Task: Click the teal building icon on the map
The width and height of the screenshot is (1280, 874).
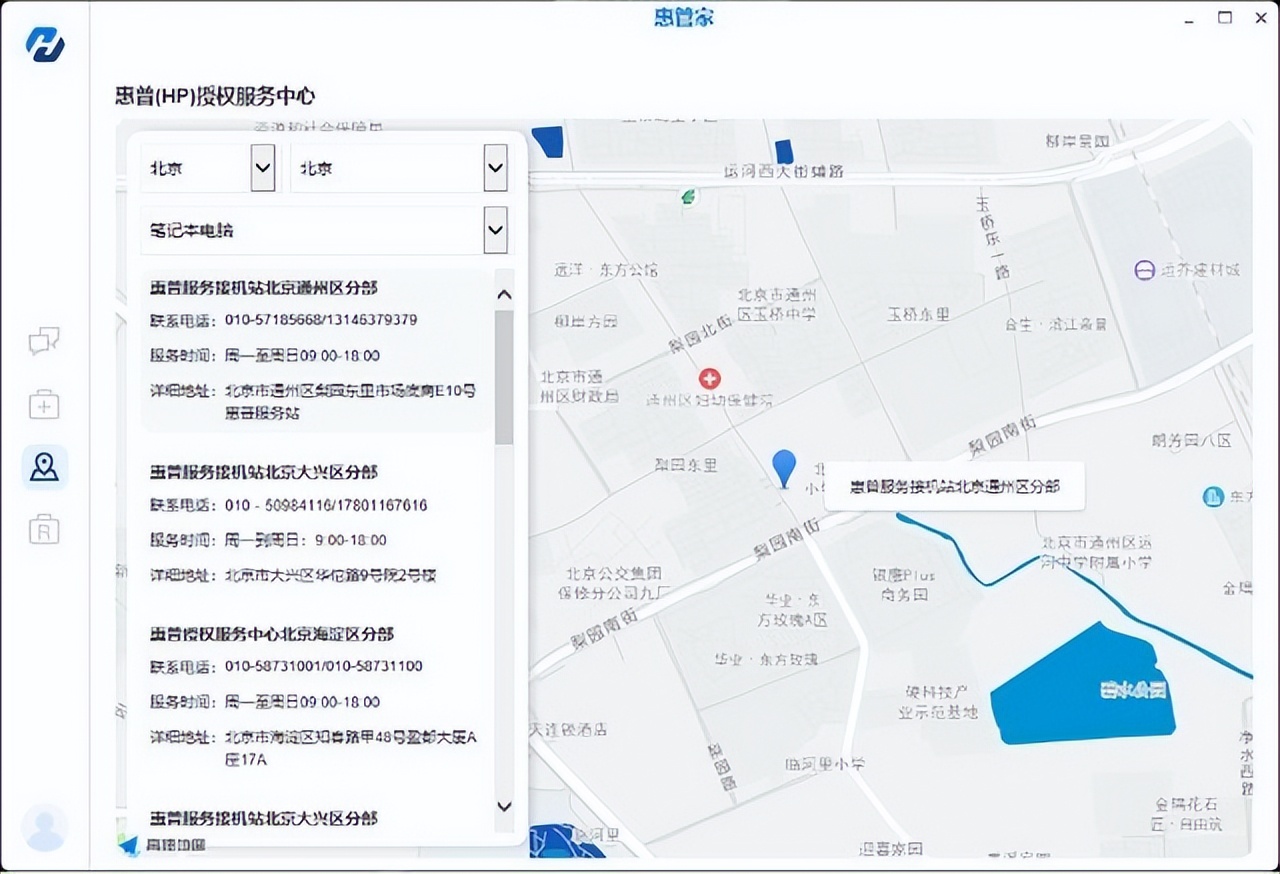Action: [x=1213, y=496]
